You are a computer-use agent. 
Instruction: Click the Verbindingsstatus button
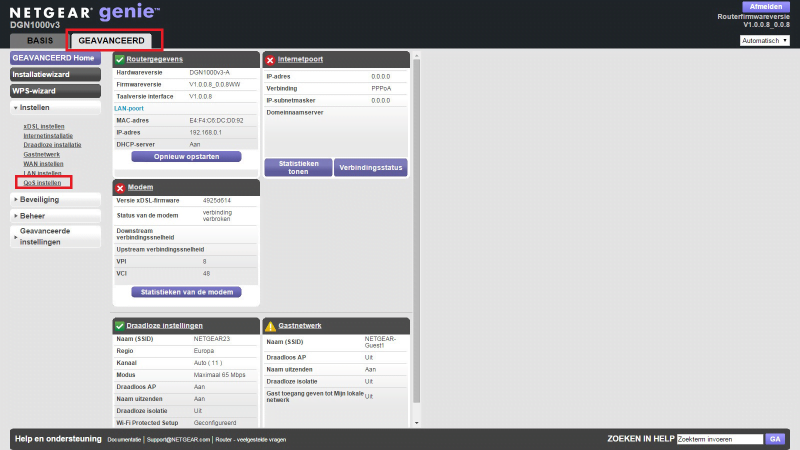pos(370,167)
